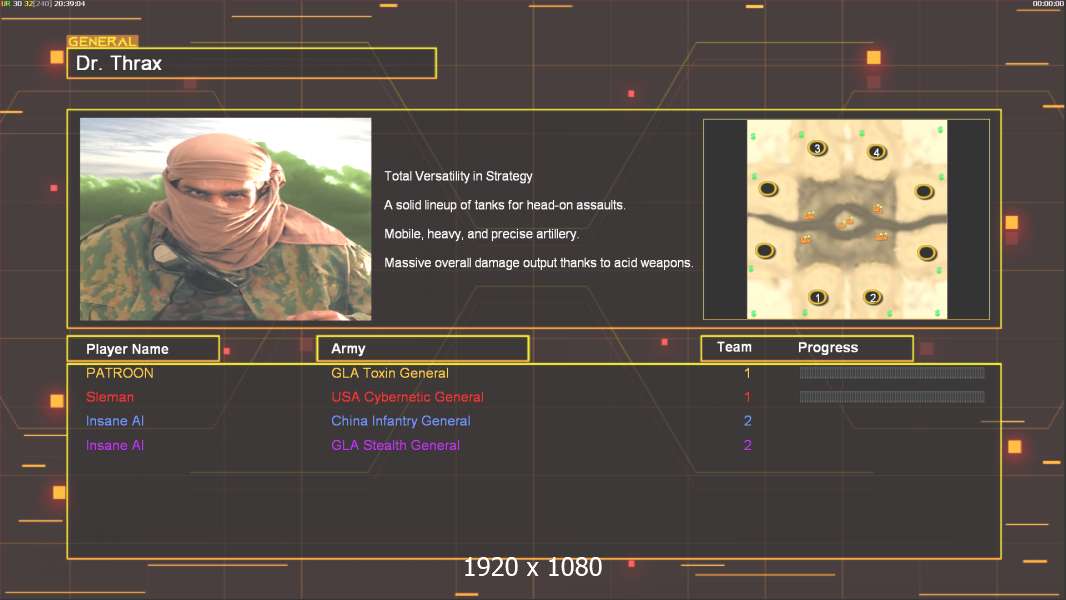Click the Dr. Thrax general portrait

pyautogui.click(x=226, y=219)
